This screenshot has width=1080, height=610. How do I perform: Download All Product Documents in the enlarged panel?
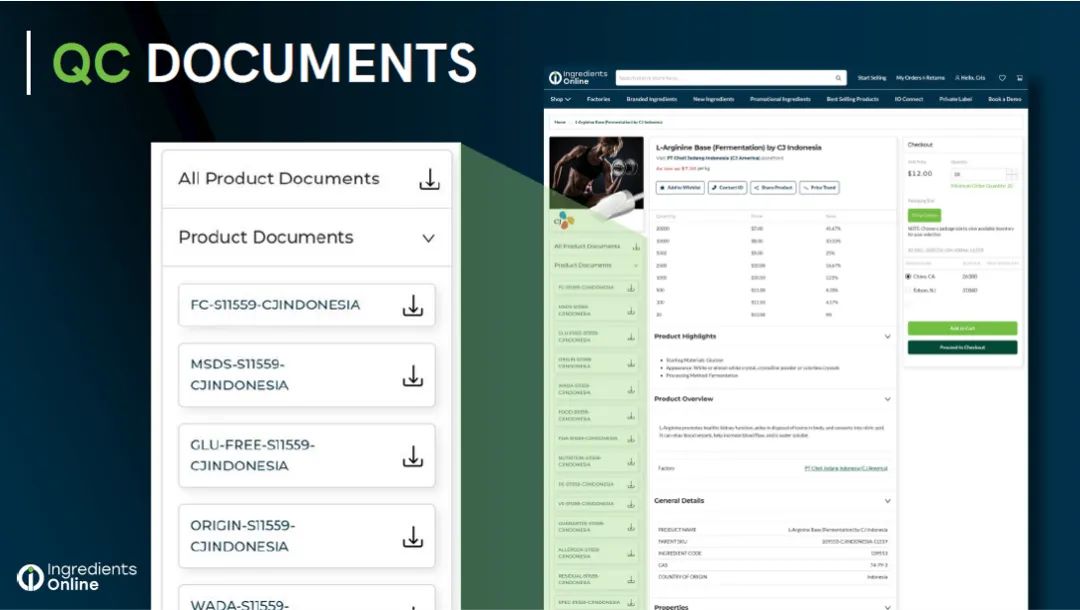pos(429,179)
